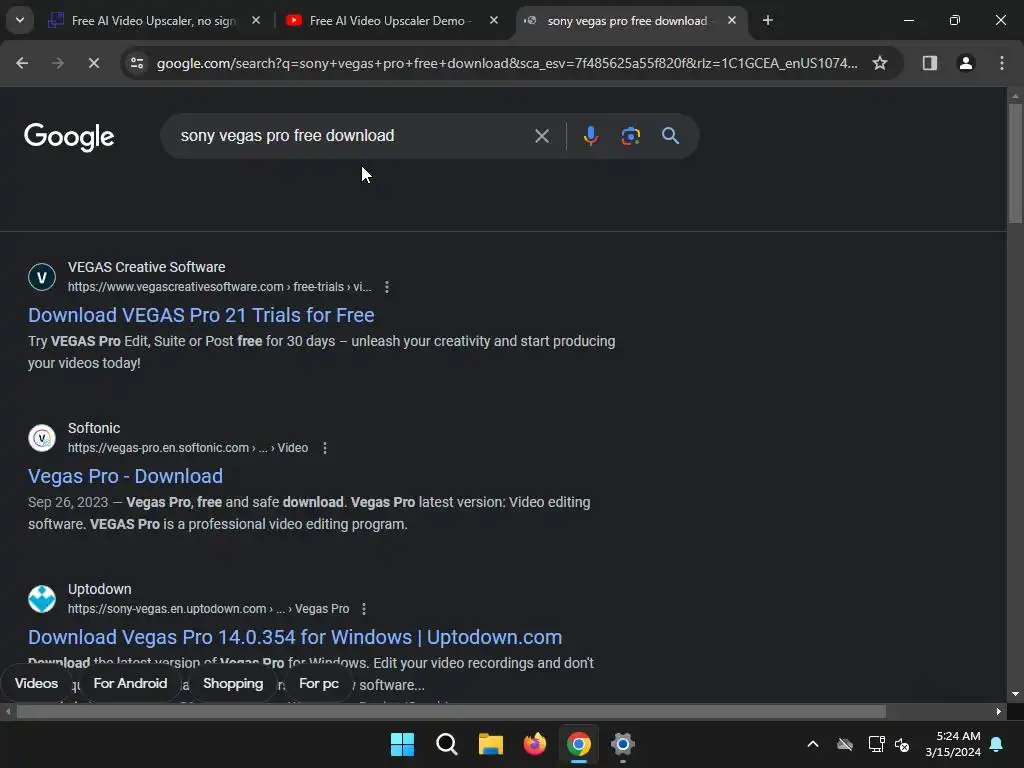Open the notification bell in the taskbar
The width and height of the screenshot is (1024, 768).
click(997, 744)
